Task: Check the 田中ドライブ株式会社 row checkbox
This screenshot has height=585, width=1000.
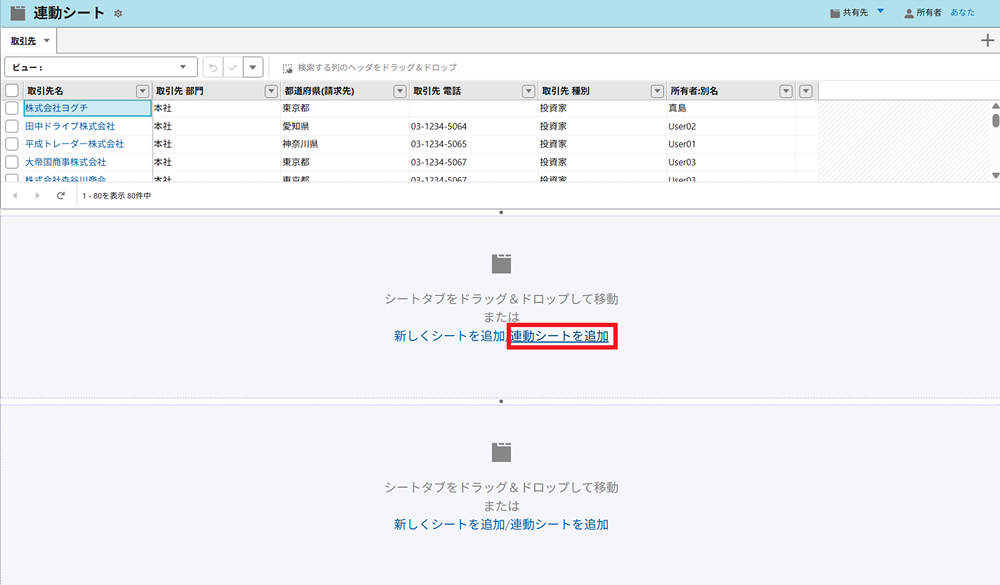Action: [11, 126]
